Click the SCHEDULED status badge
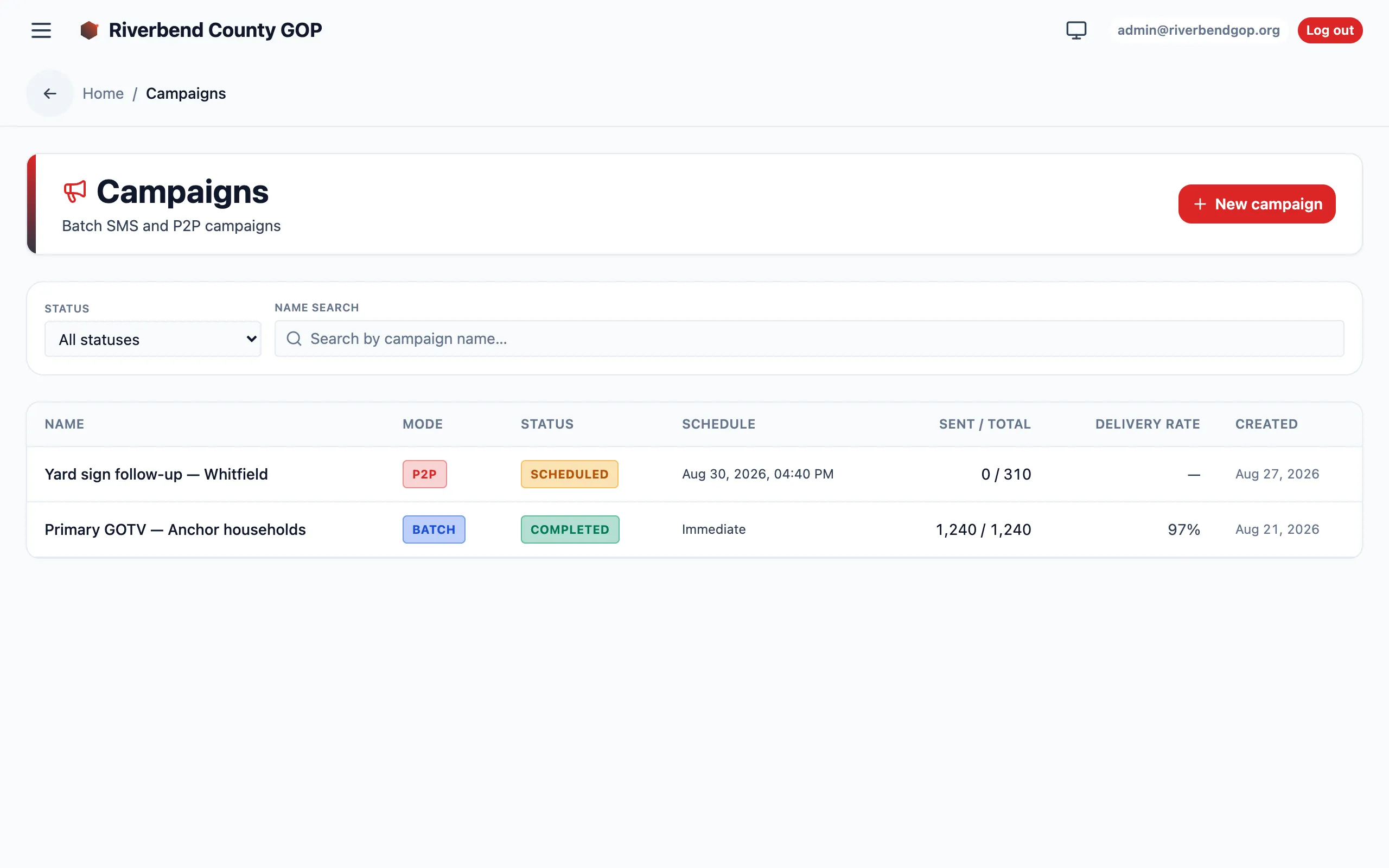1389x868 pixels. [569, 474]
